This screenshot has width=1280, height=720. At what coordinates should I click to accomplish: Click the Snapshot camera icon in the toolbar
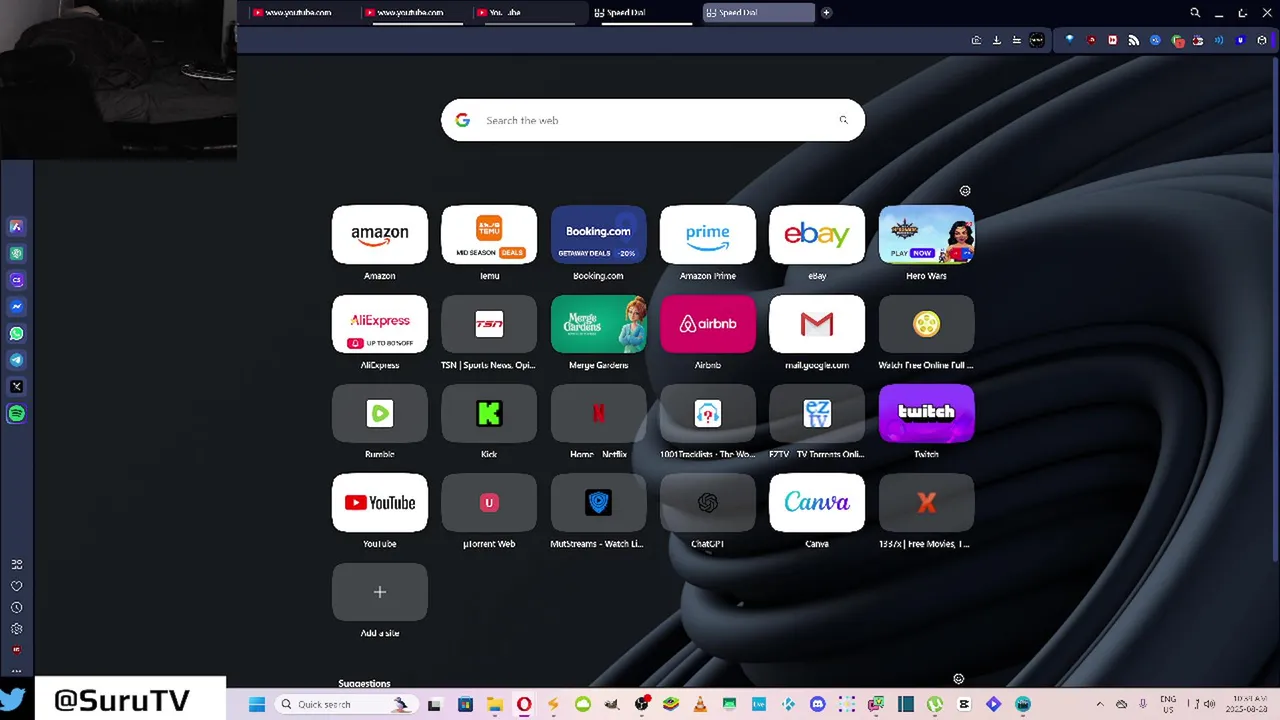(x=976, y=40)
